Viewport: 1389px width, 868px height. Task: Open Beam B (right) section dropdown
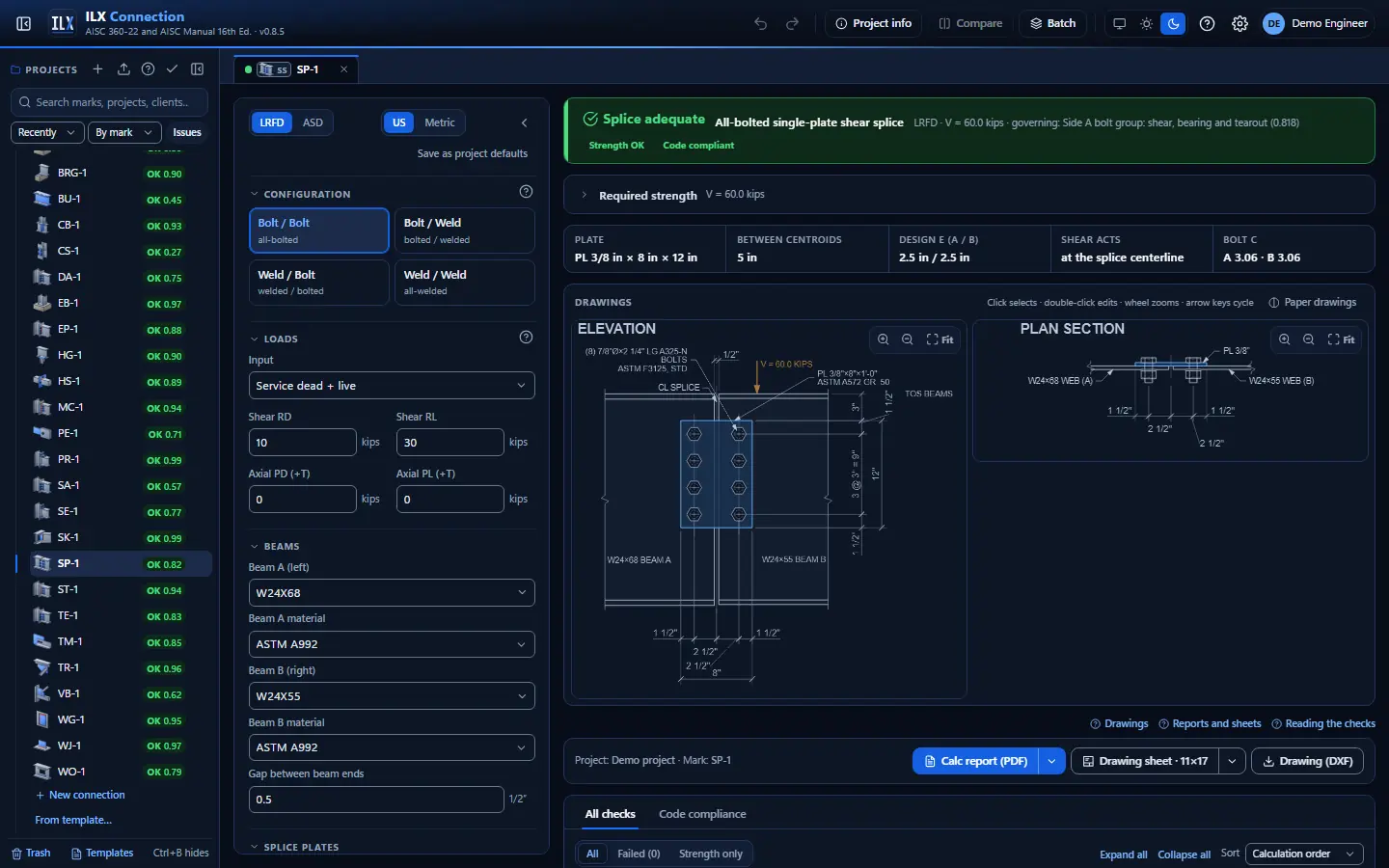click(392, 696)
